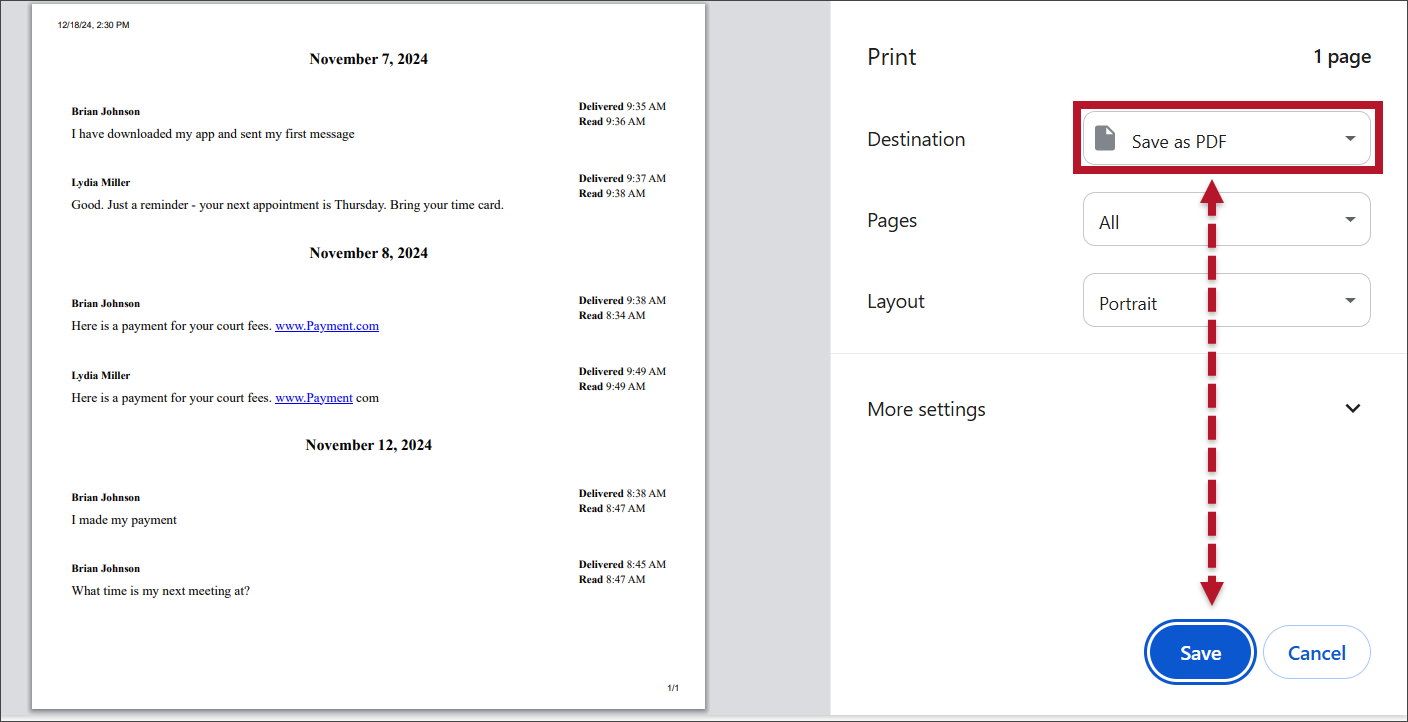The width and height of the screenshot is (1408, 722).
Task: Click Lydia Miller's name above appointment reminder
Action: 101,183
